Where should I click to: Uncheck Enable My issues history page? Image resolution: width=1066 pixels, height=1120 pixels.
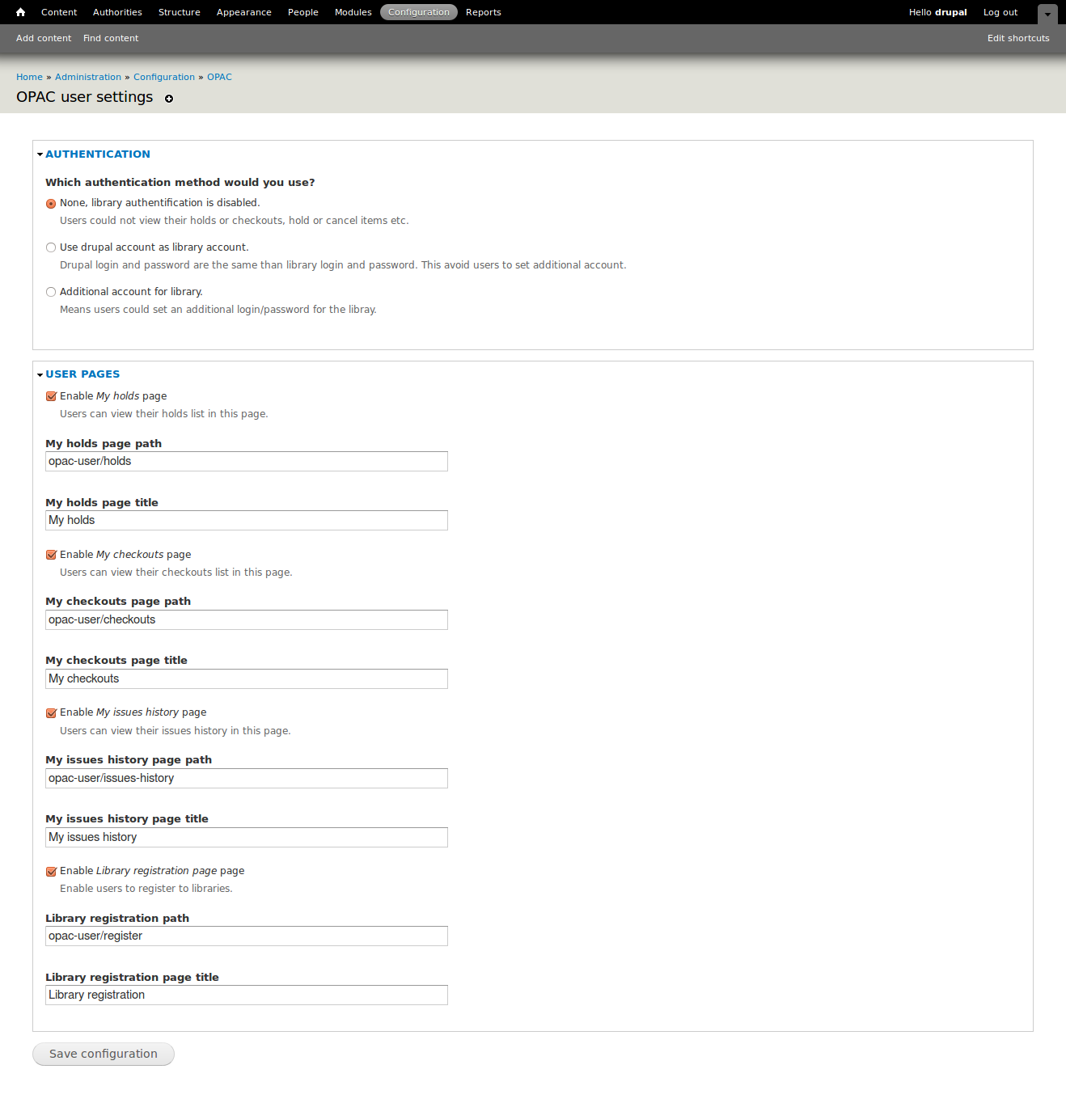point(51,712)
